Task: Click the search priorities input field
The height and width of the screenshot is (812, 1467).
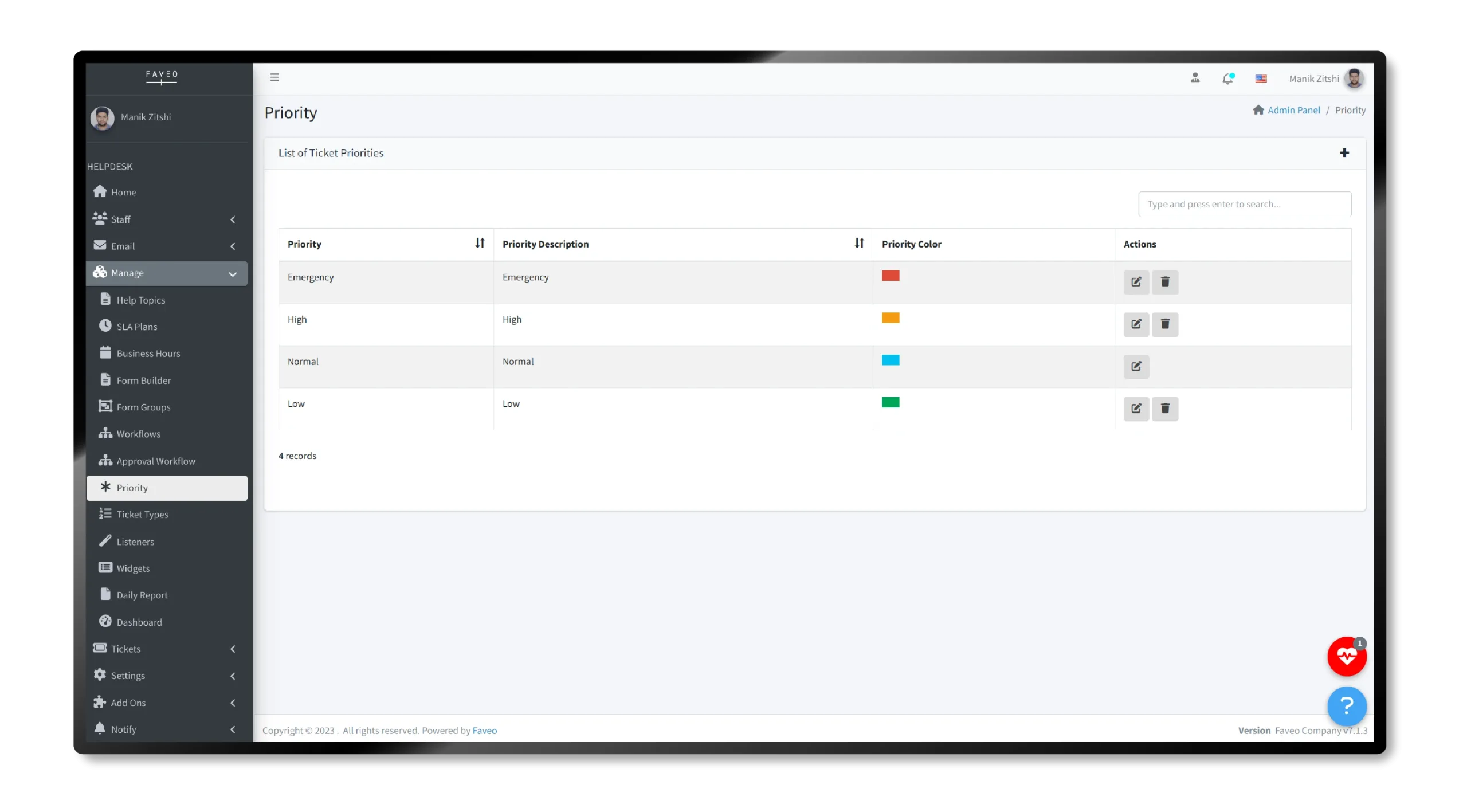Action: tap(1245, 205)
